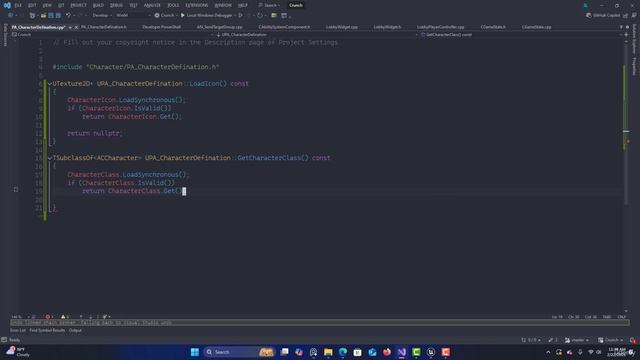Viewport: 640px width, 360px height.
Task: Click the feedback icon at top right
Action: click(634, 16)
